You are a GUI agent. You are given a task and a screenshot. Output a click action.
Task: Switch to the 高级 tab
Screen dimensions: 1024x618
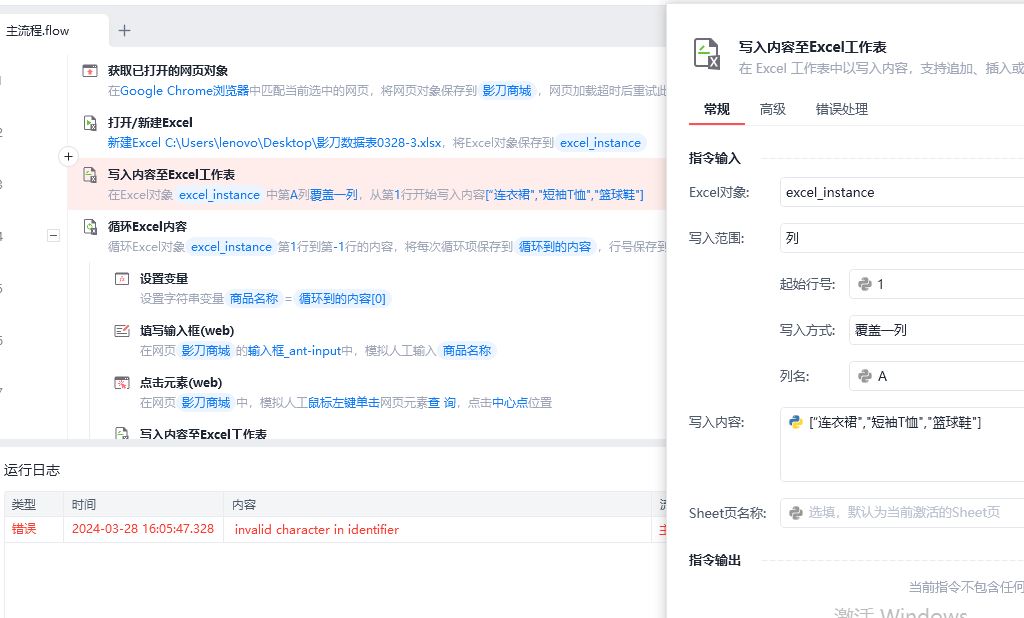(x=773, y=109)
